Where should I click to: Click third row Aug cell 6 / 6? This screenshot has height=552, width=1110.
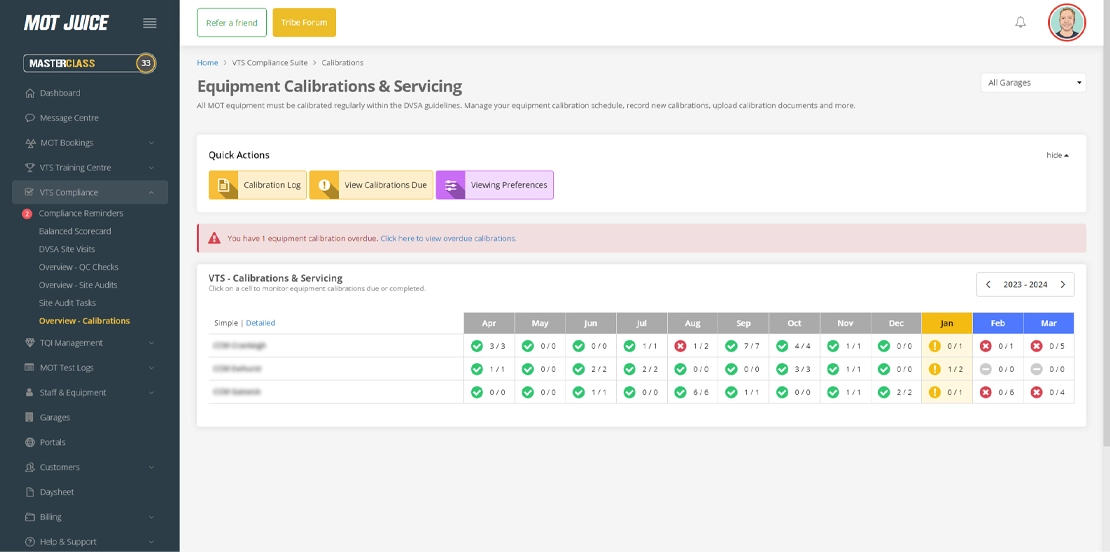[x=692, y=392]
